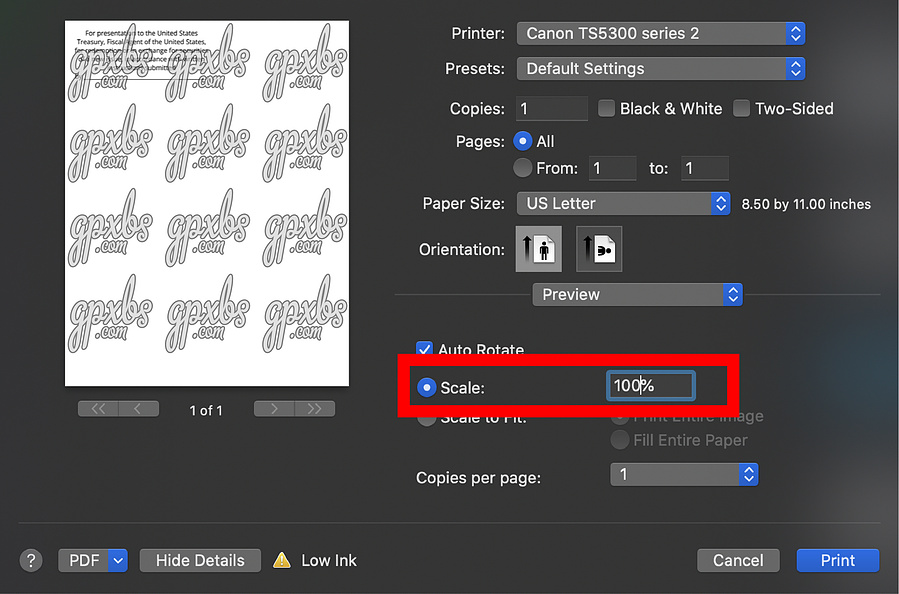899x594 pixels.
Task: Select the All pages radio button
Action: click(x=522, y=141)
